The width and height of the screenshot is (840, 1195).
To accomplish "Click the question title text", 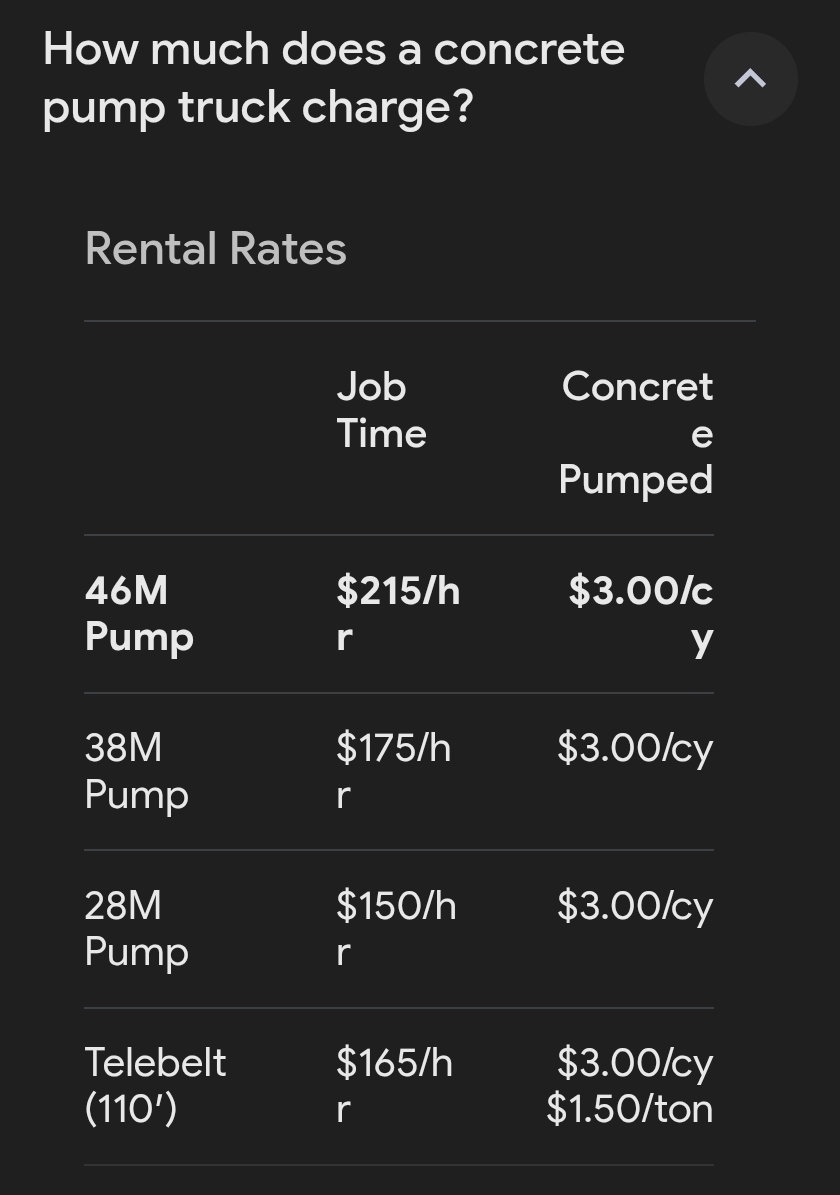I will 334,78.
